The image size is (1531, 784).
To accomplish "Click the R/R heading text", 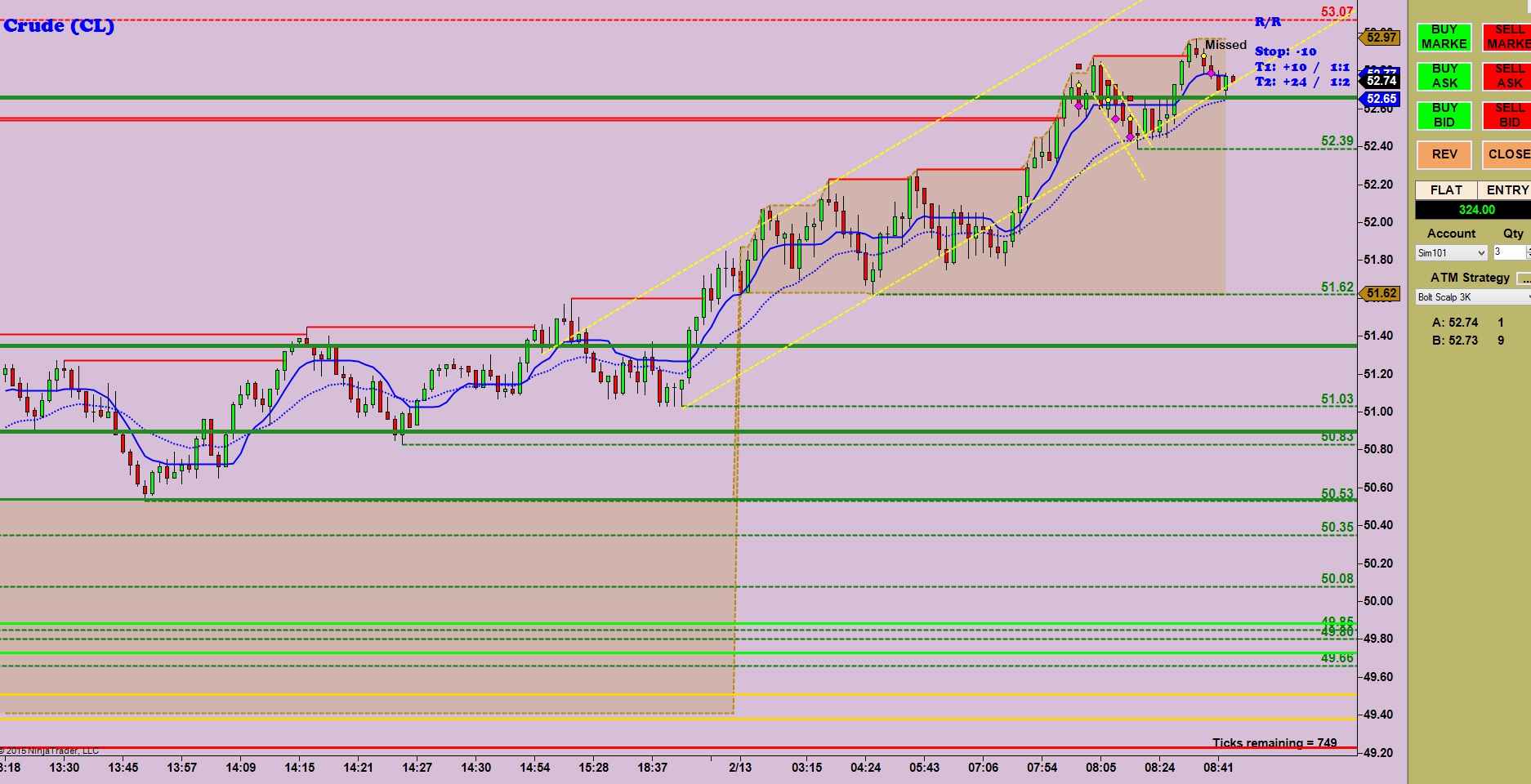I will (x=1268, y=21).
